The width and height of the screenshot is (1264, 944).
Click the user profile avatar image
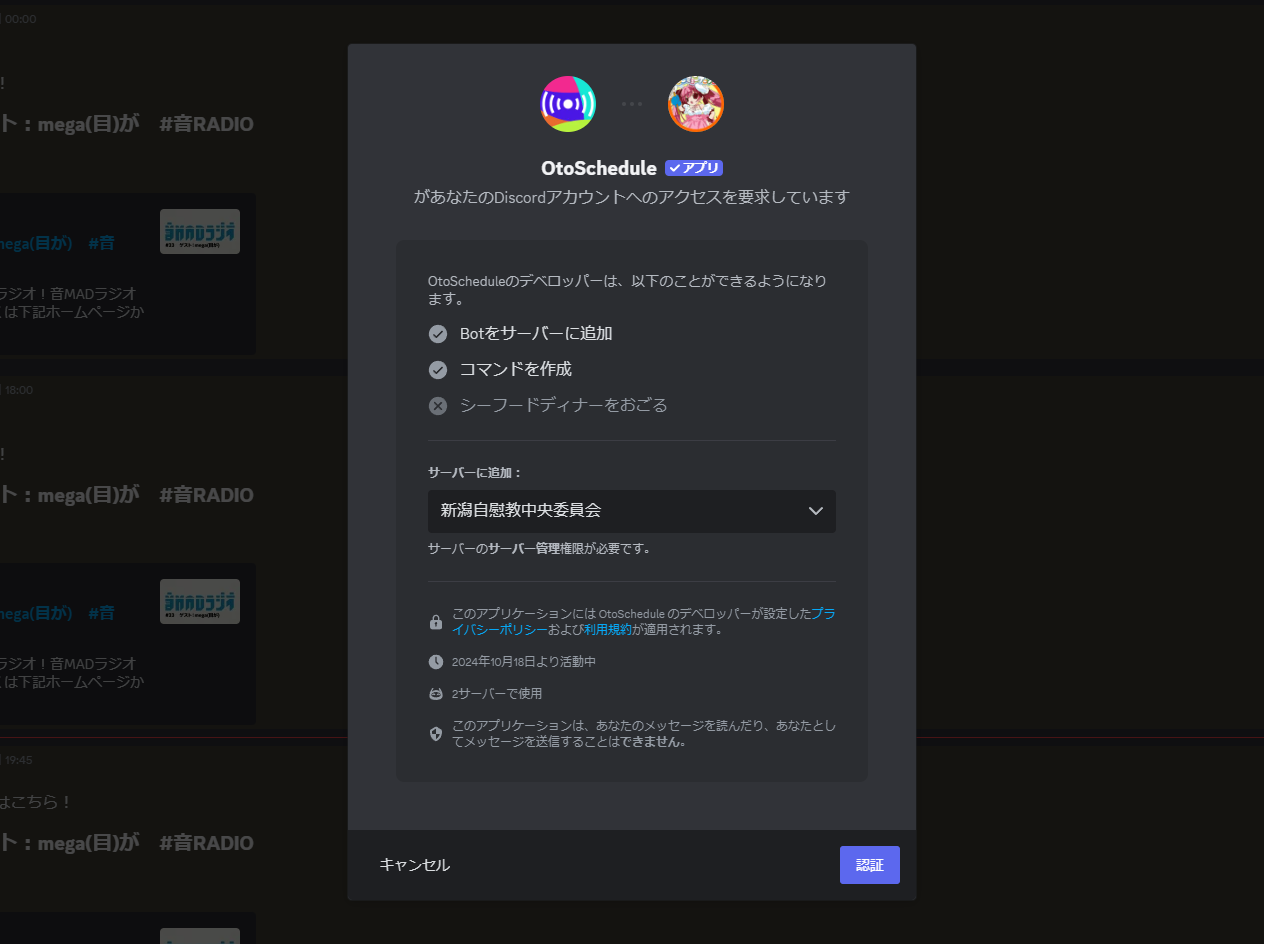[696, 104]
